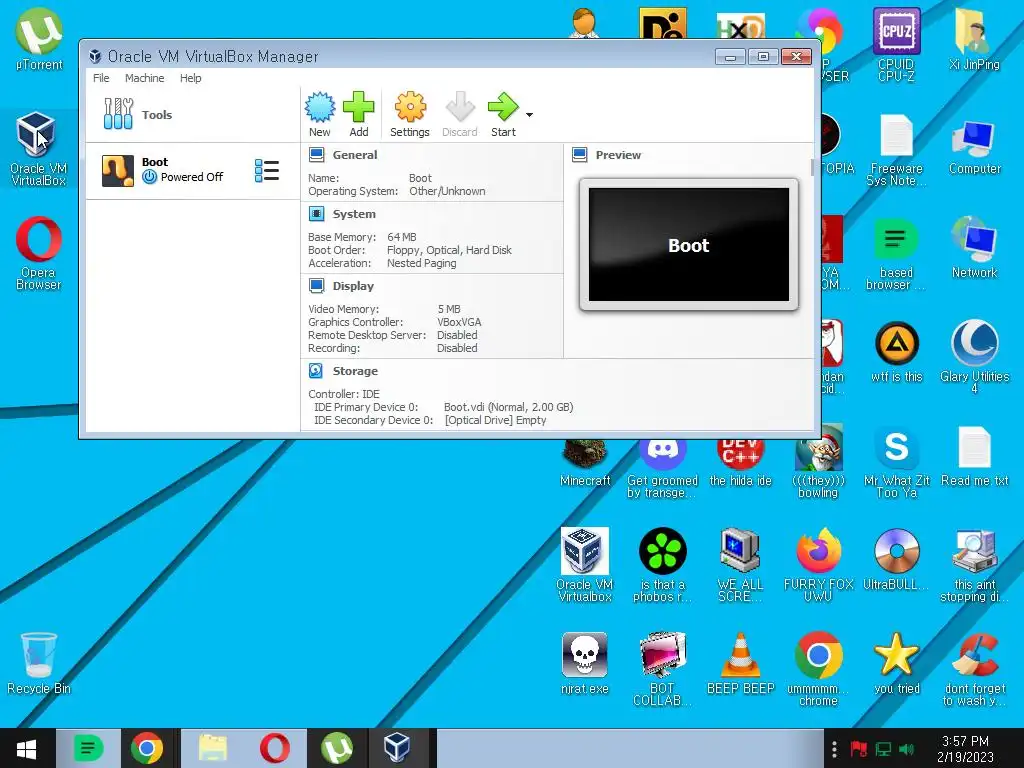Select the Recycle Bin icon

pyautogui.click(x=39, y=663)
